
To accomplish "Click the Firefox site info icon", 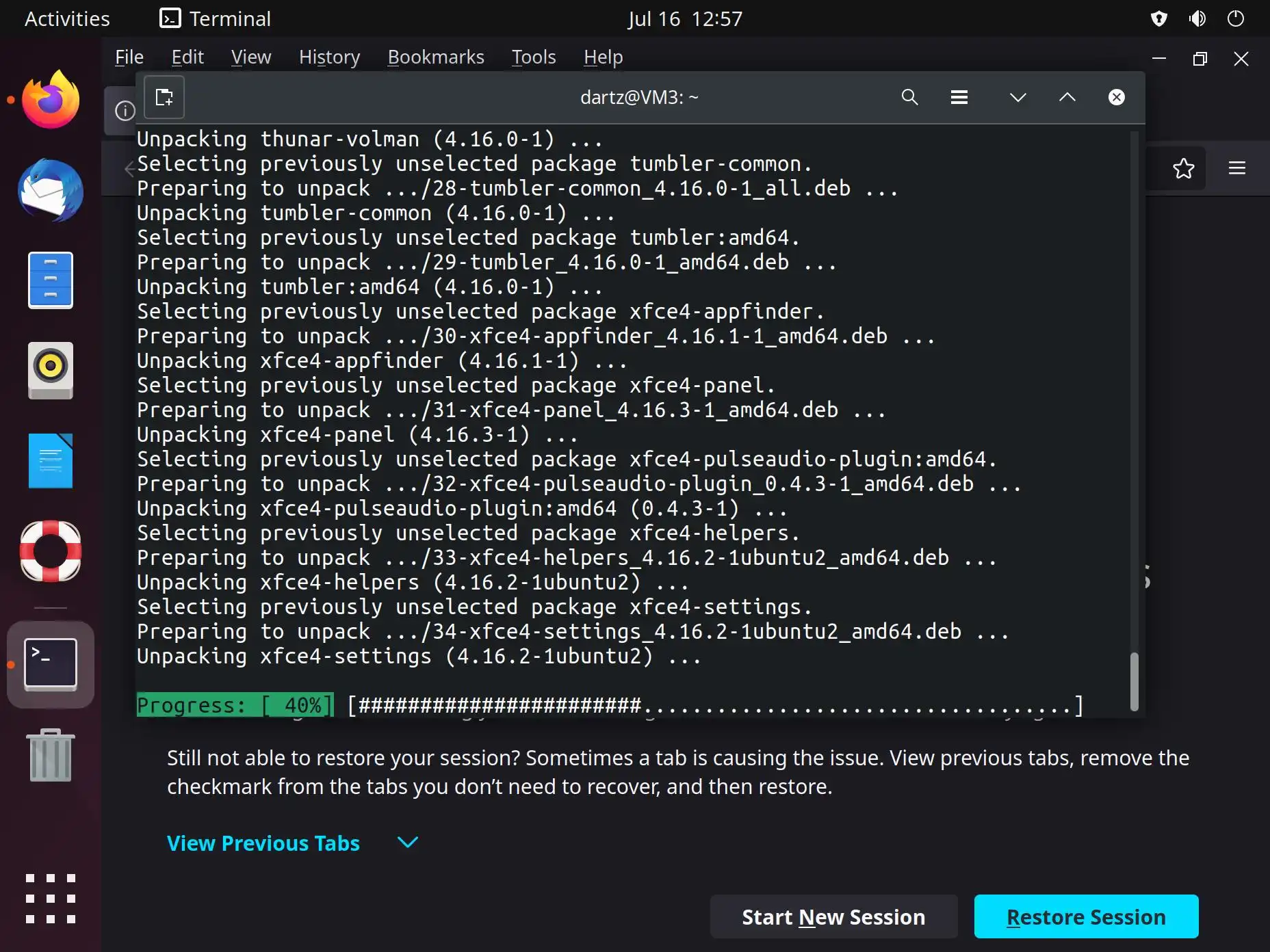I will [125, 111].
